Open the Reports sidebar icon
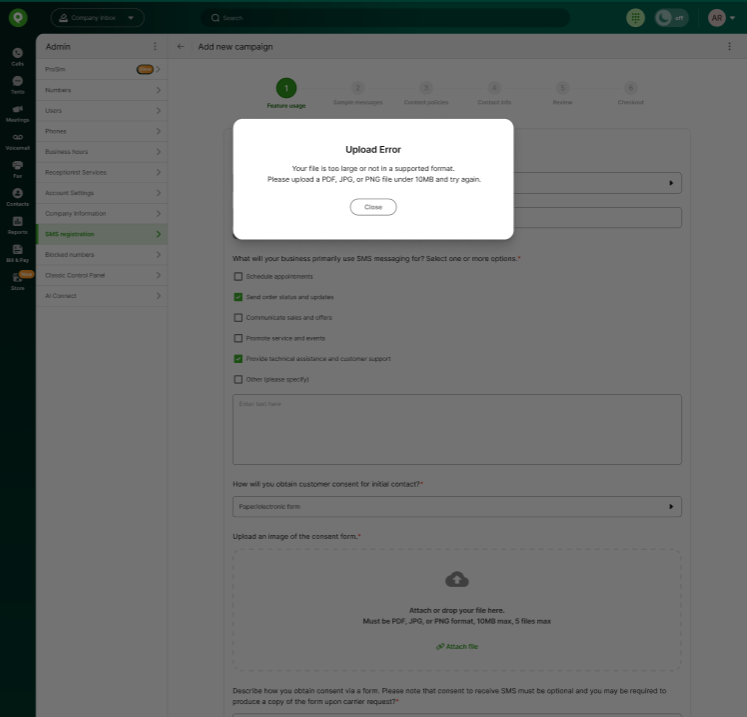The image size is (747, 717). tap(17, 223)
